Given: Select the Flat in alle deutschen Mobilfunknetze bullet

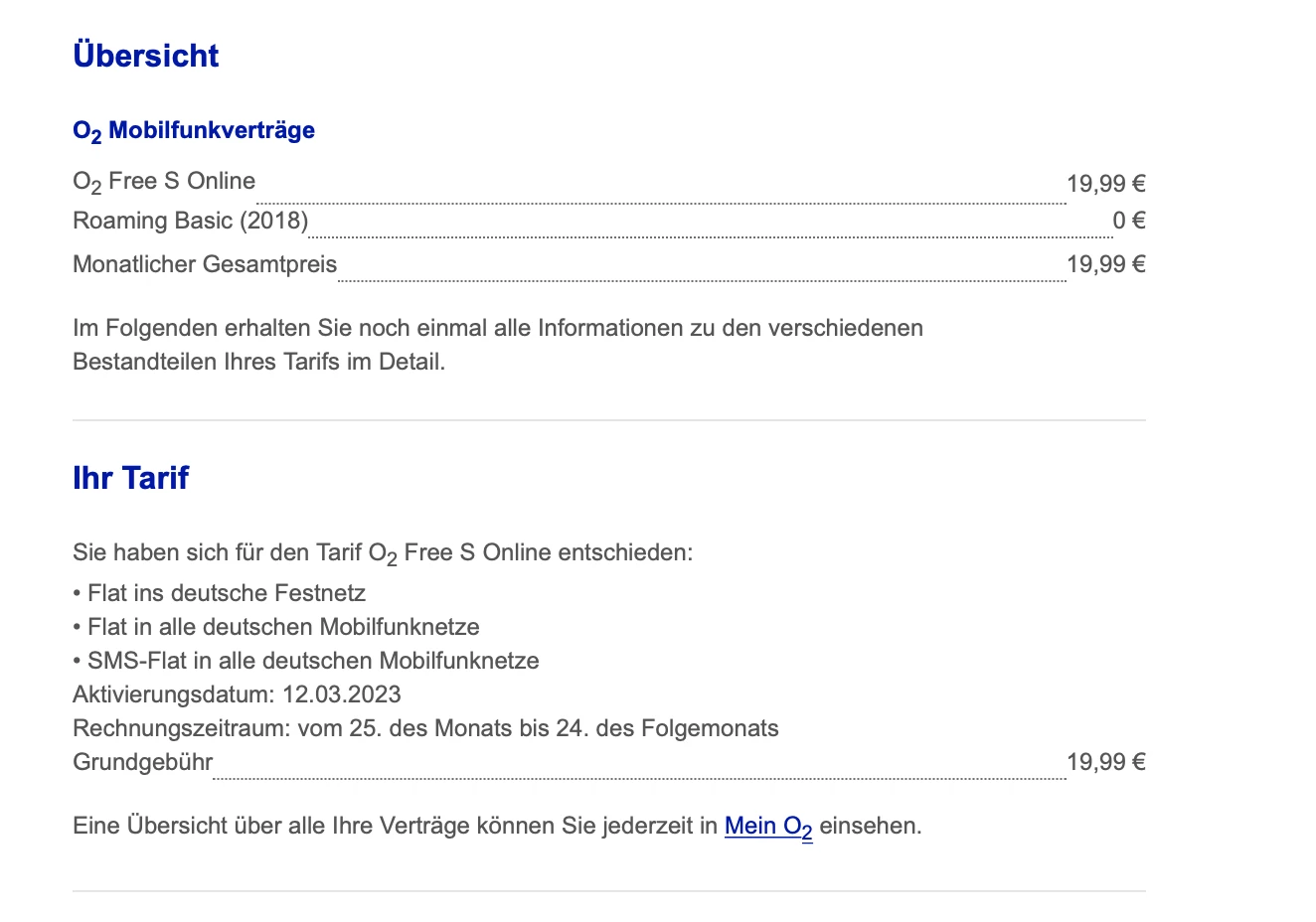Looking at the screenshot, I should (276, 628).
